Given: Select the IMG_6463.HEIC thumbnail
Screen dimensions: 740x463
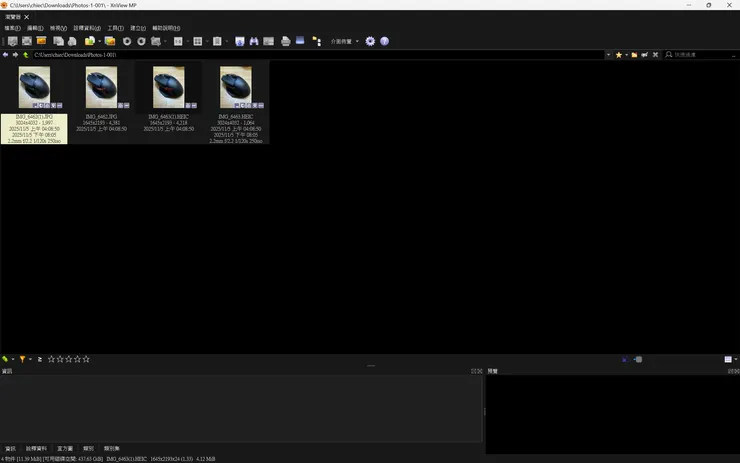Looking at the screenshot, I should (x=236, y=87).
